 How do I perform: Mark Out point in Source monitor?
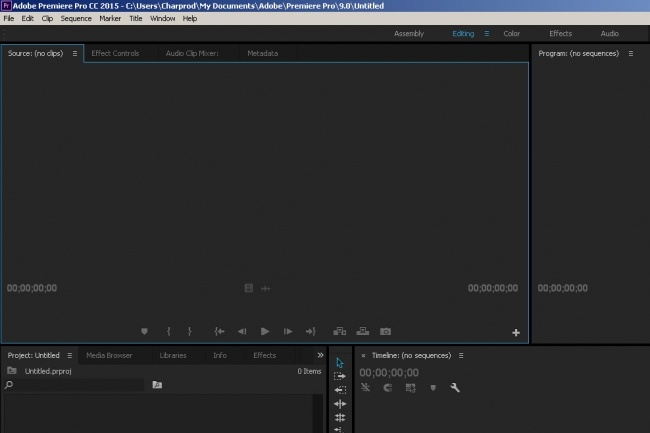click(189, 331)
